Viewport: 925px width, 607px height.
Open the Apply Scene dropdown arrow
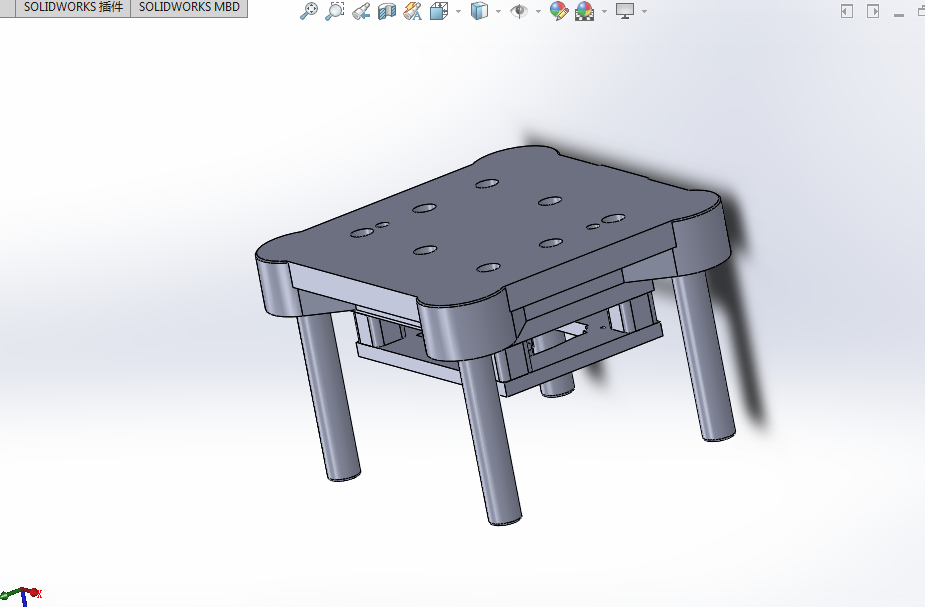point(604,11)
